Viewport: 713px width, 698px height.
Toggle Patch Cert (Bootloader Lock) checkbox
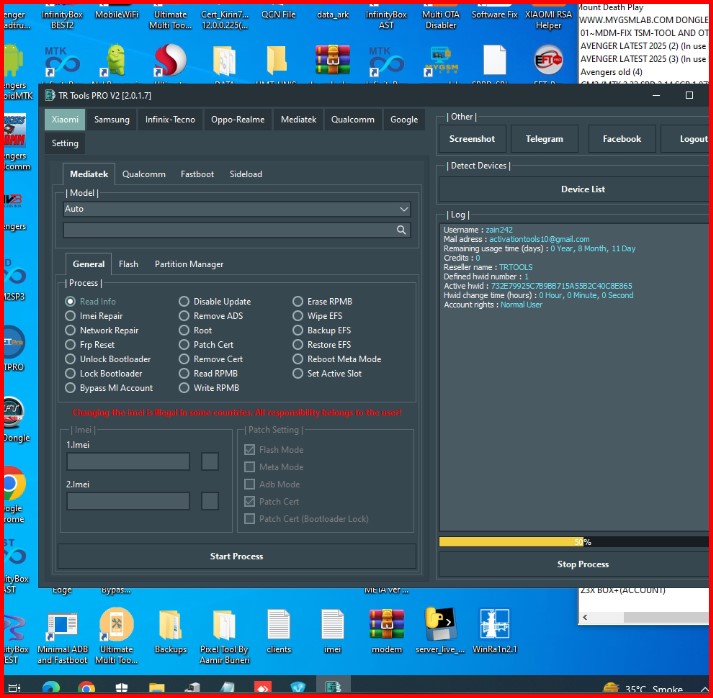point(249,519)
